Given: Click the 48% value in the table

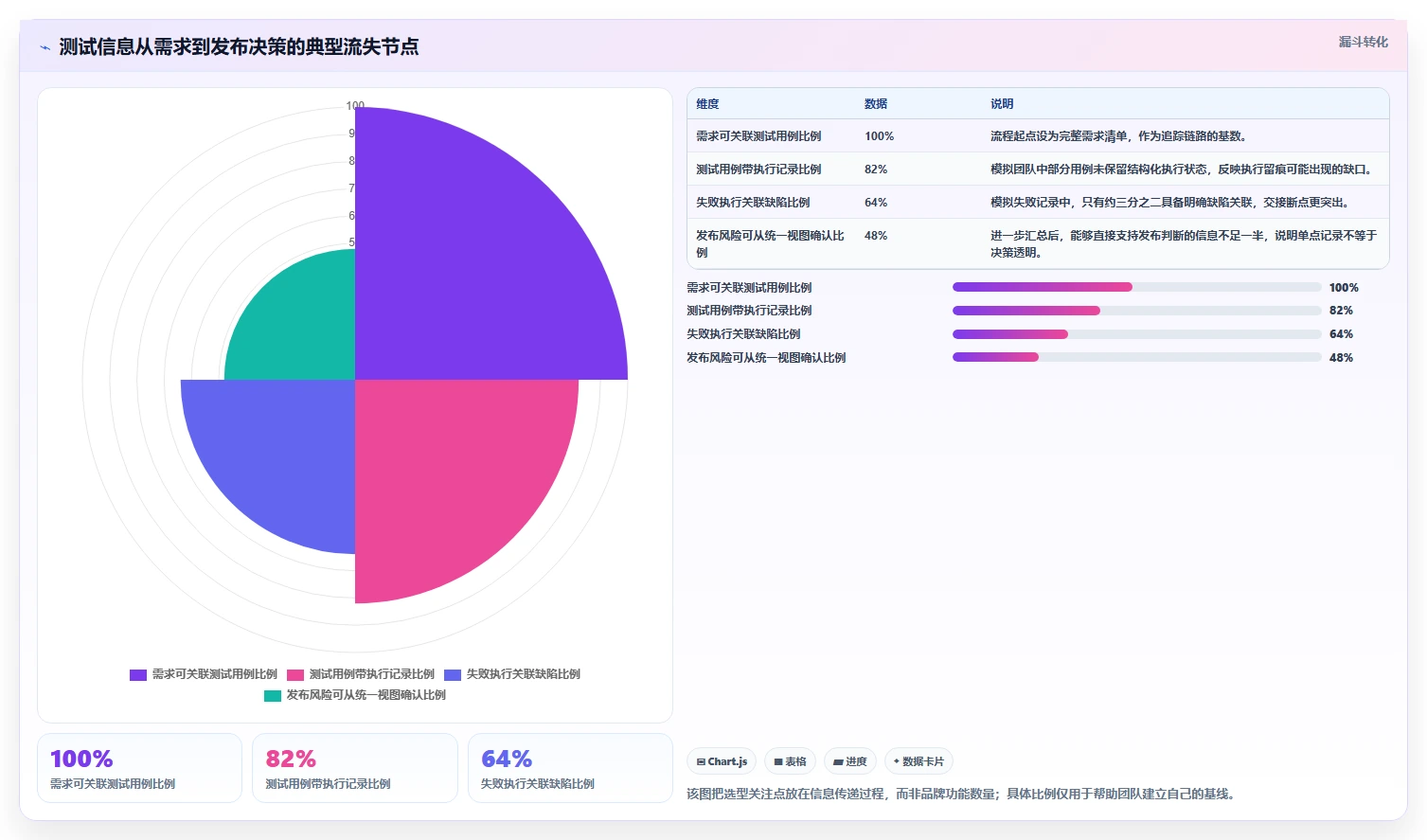Looking at the screenshot, I should [876, 236].
